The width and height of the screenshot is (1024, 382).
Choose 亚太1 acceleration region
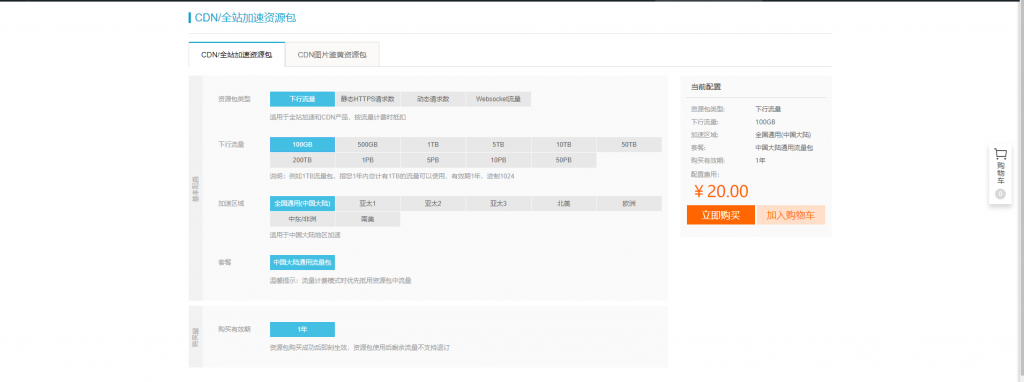pos(368,204)
